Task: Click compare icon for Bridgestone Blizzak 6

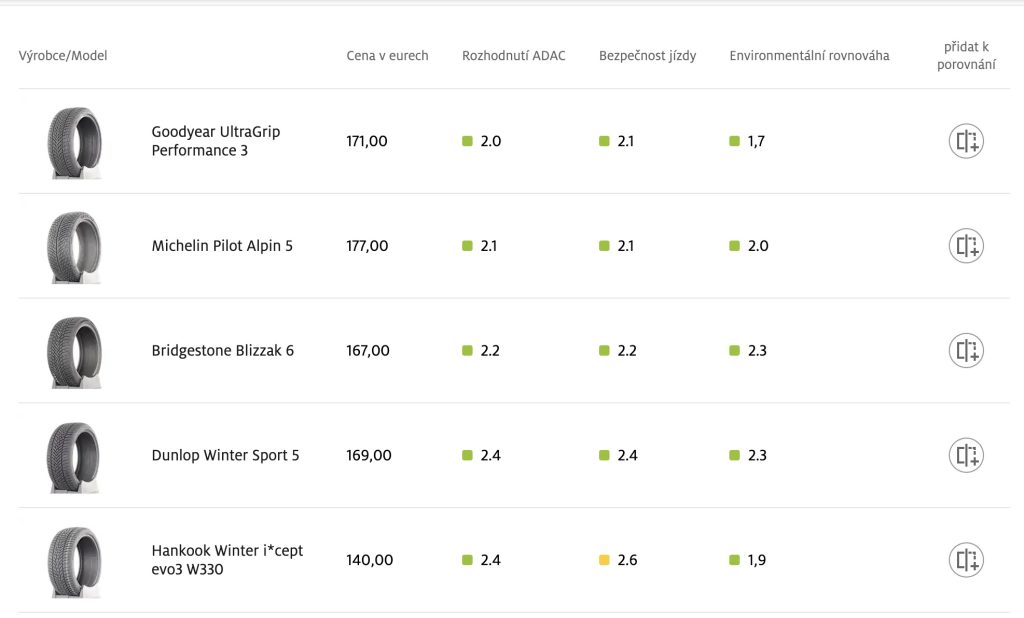Action: click(x=966, y=351)
